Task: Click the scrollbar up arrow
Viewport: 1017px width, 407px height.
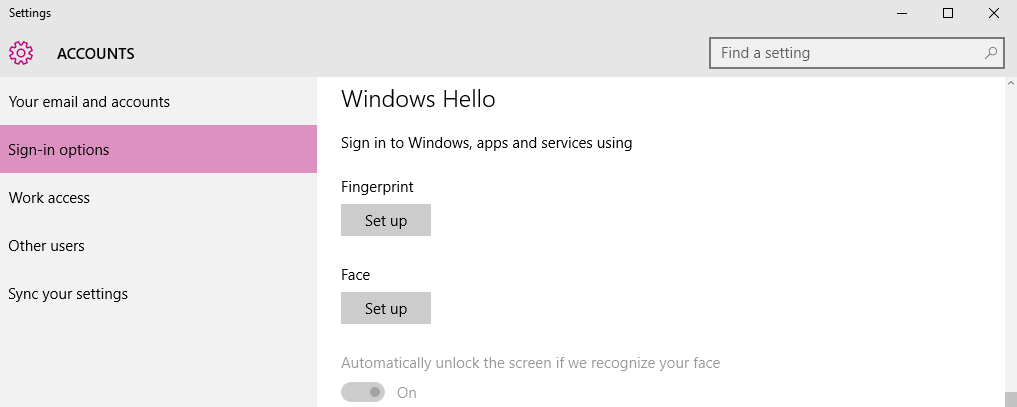Action: click(1010, 84)
